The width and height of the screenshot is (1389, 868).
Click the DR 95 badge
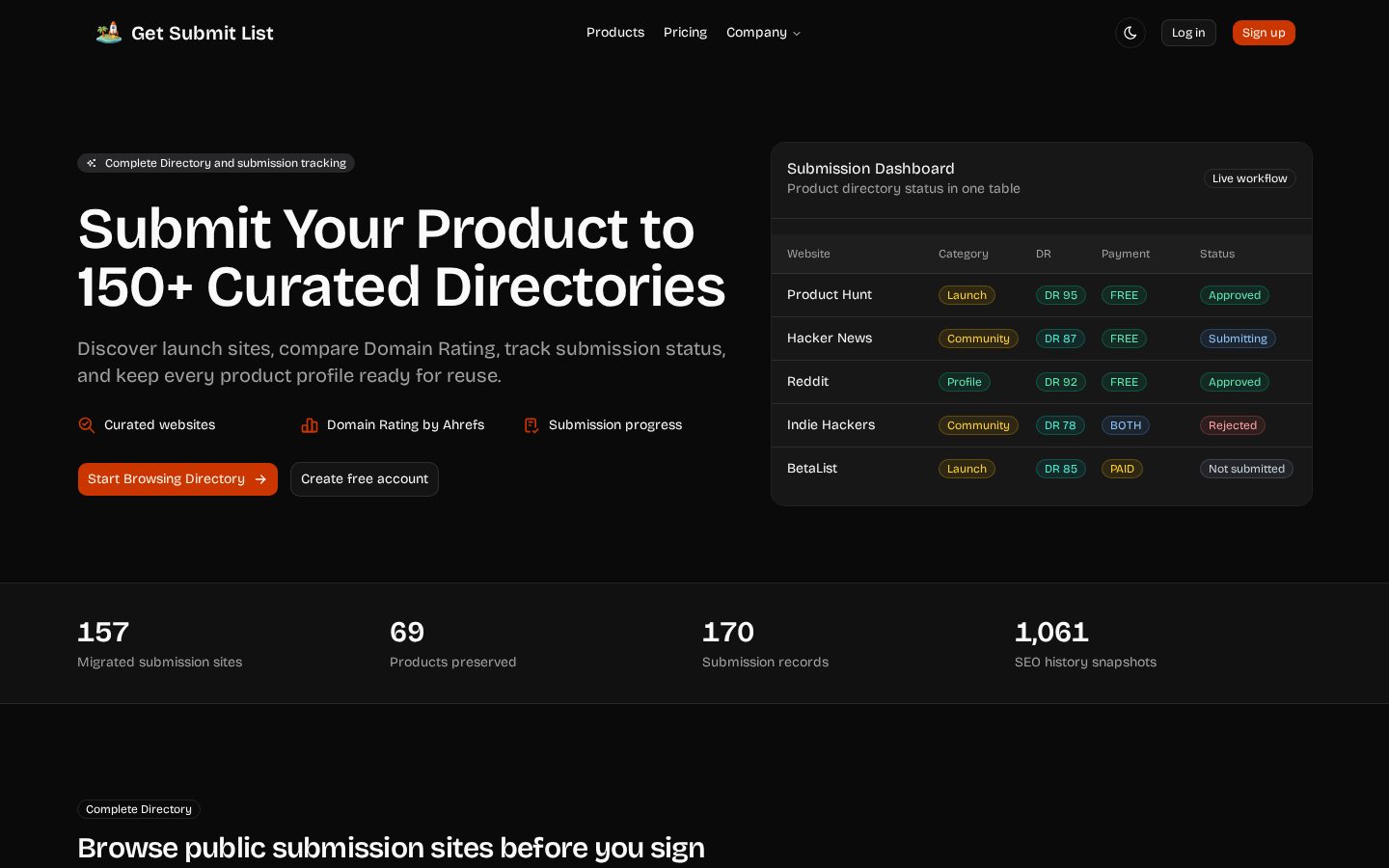[1061, 295]
